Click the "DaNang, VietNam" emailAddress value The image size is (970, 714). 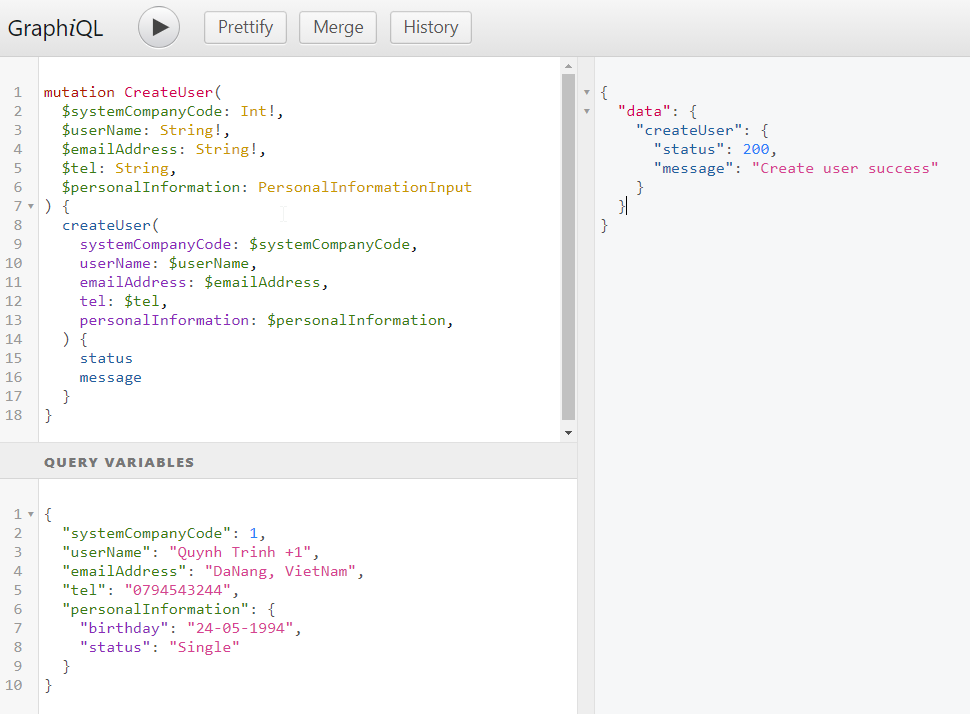(282, 571)
